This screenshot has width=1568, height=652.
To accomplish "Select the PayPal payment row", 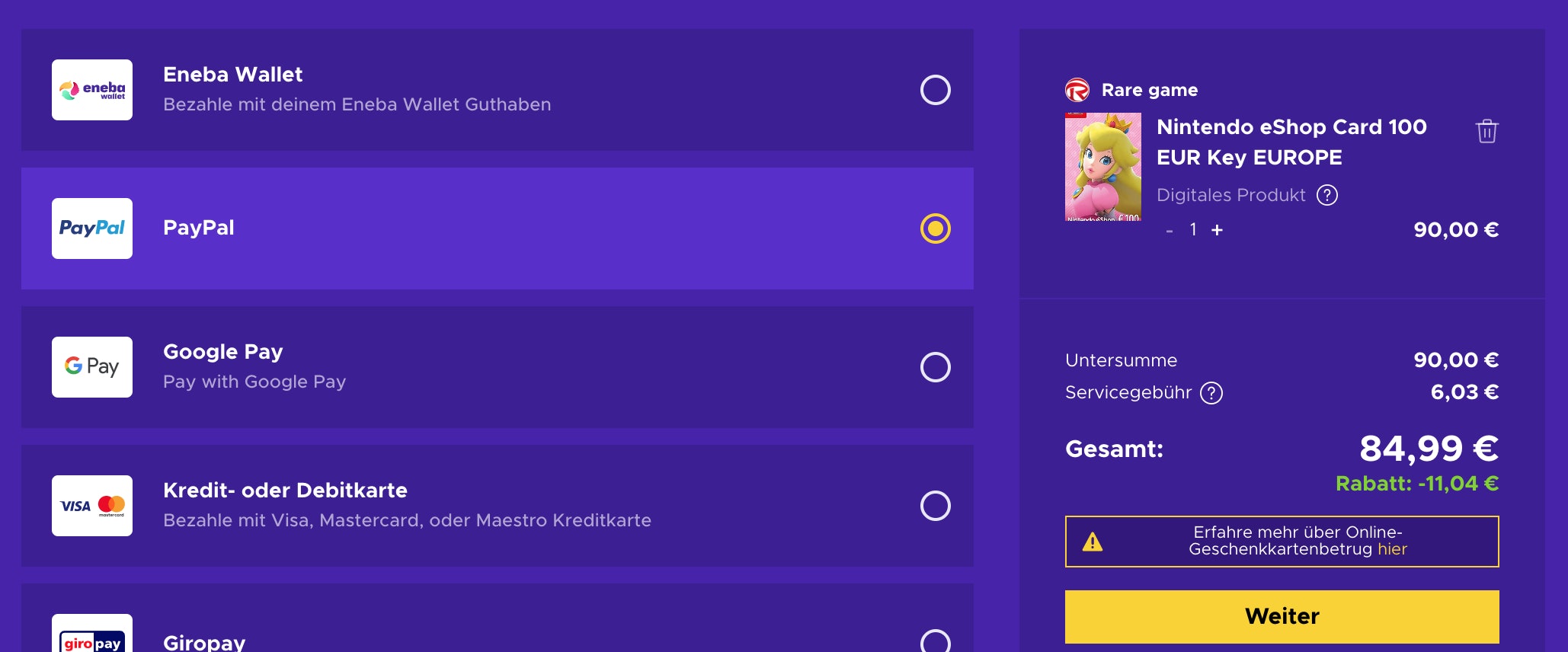I will (495, 228).
